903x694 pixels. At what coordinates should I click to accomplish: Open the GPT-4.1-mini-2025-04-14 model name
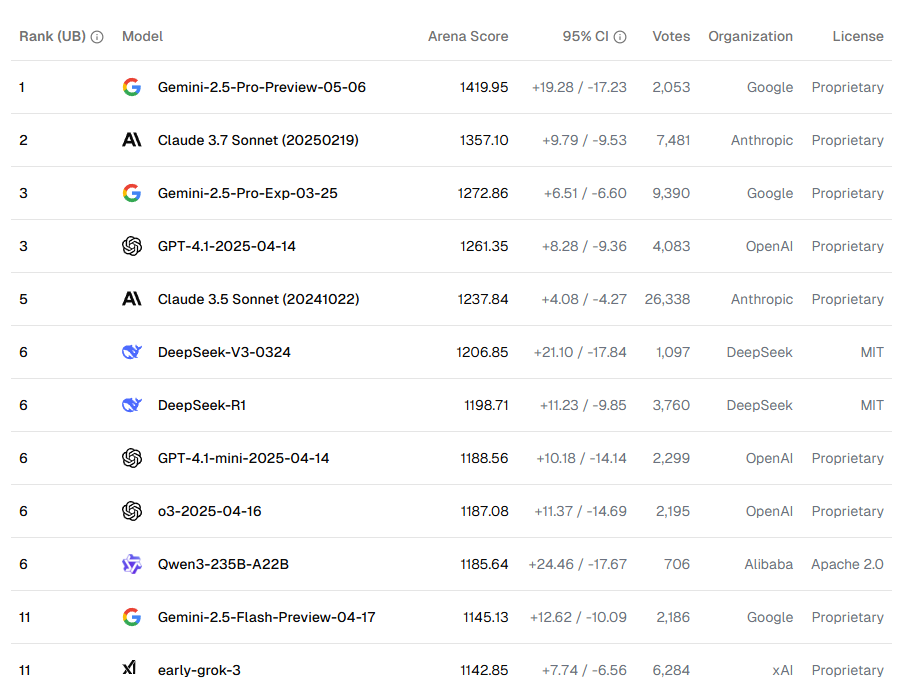click(243, 458)
